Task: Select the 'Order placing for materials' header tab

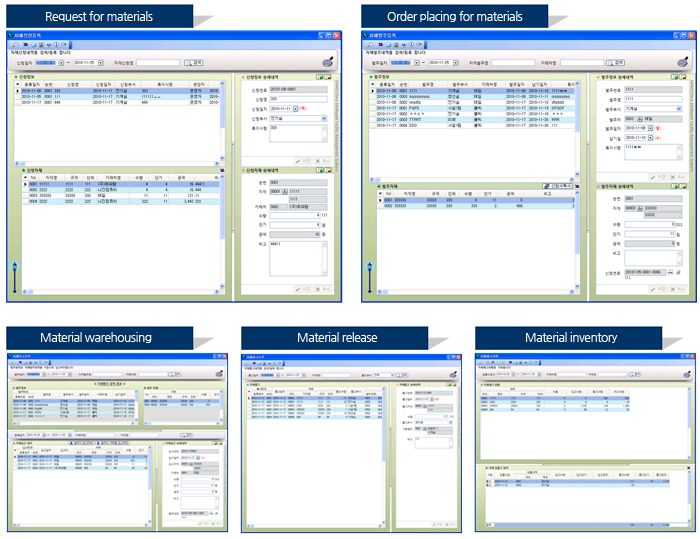Action: pyautogui.click(x=454, y=16)
